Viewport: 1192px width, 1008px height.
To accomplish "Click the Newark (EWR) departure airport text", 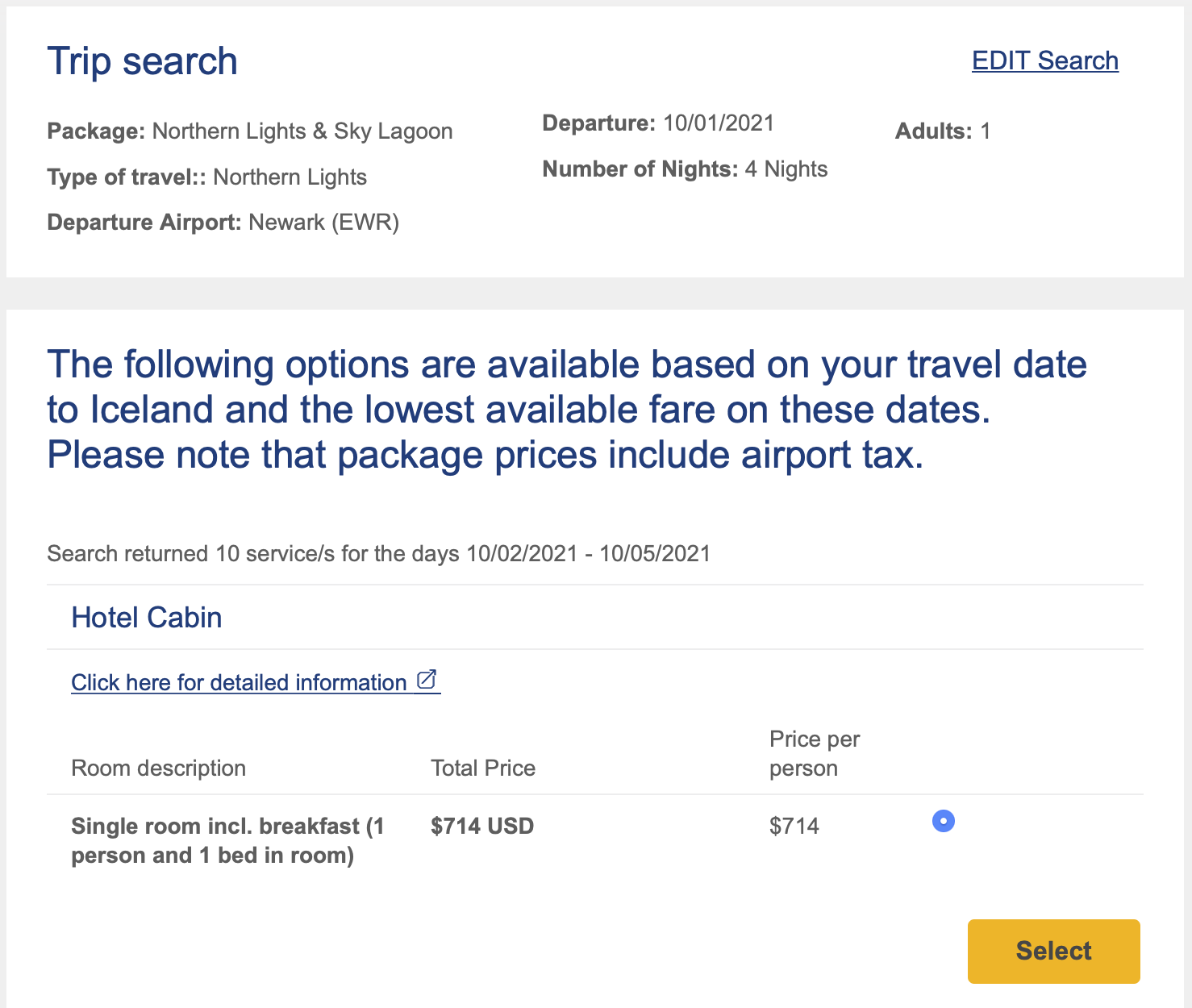I will coord(324,222).
